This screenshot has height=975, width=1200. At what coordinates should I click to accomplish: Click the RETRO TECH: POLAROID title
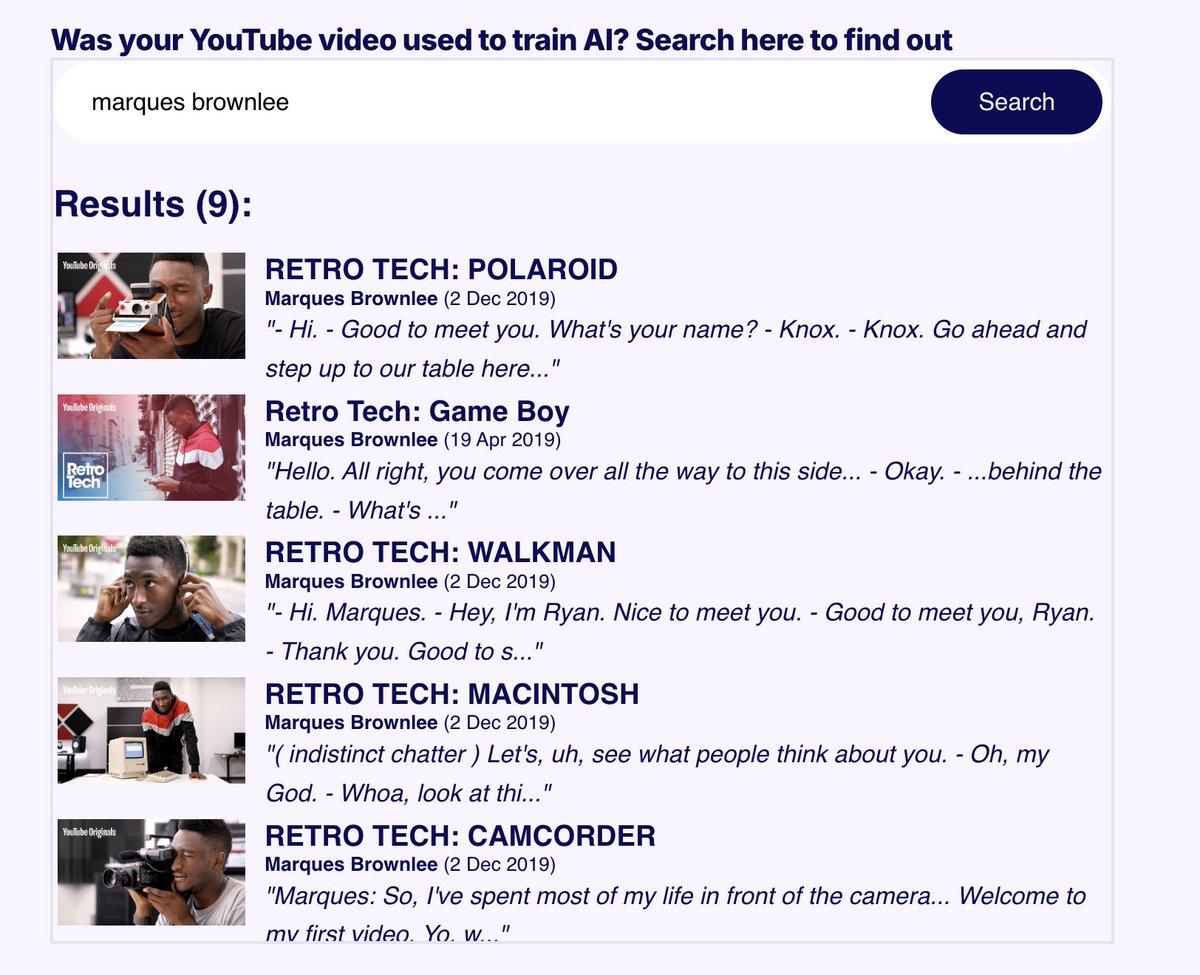441,270
